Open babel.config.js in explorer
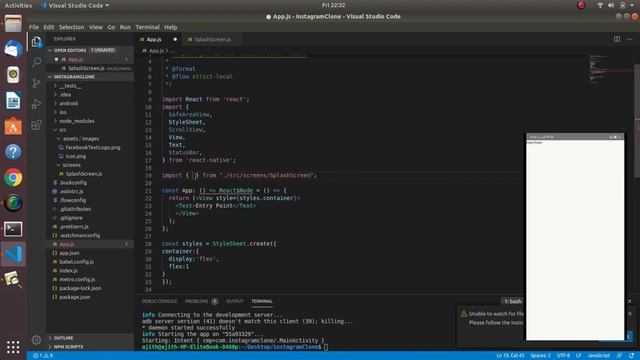 (x=76, y=262)
